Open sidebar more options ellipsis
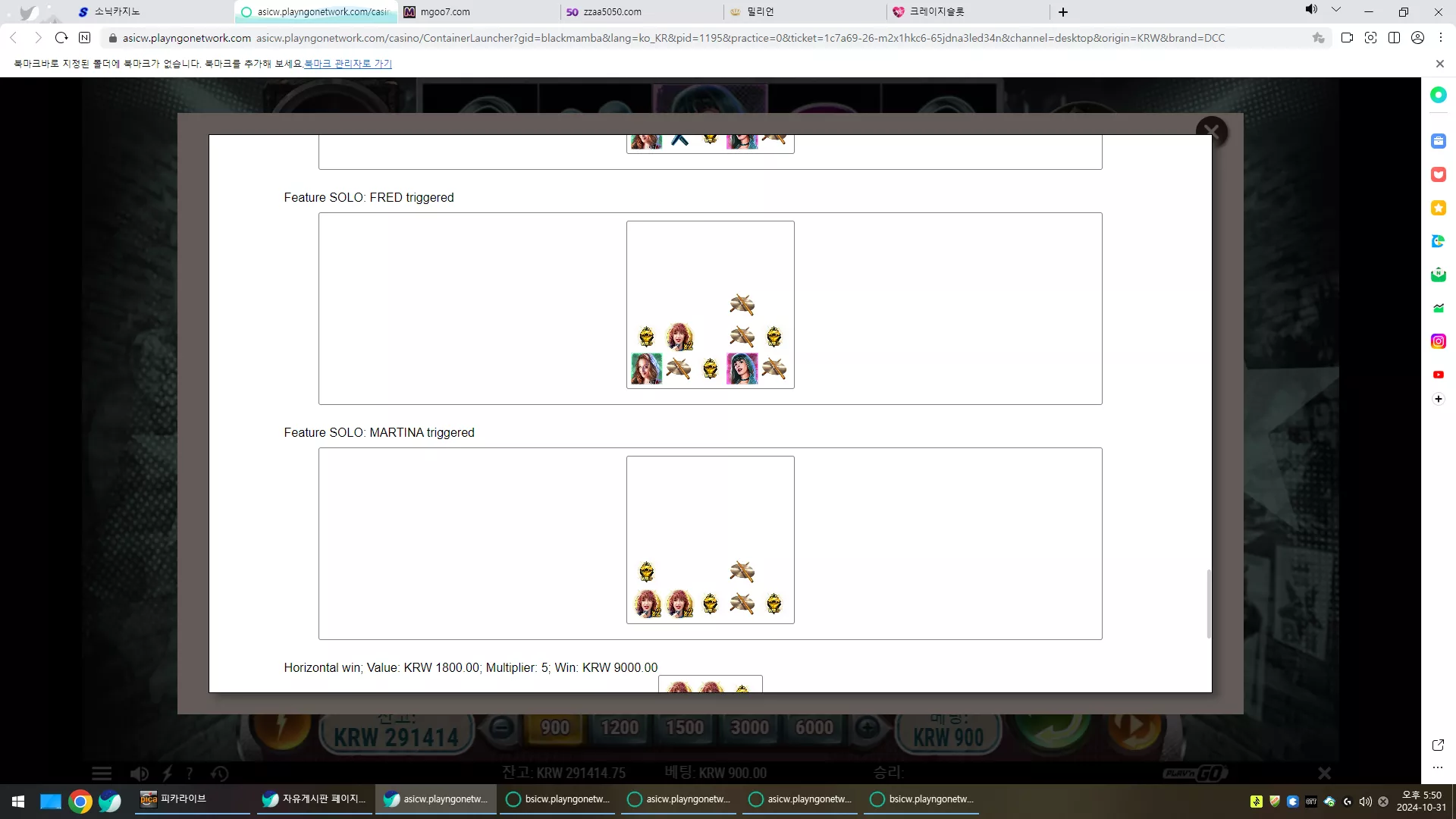The height and width of the screenshot is (819, 1456). pos(1439,767)
